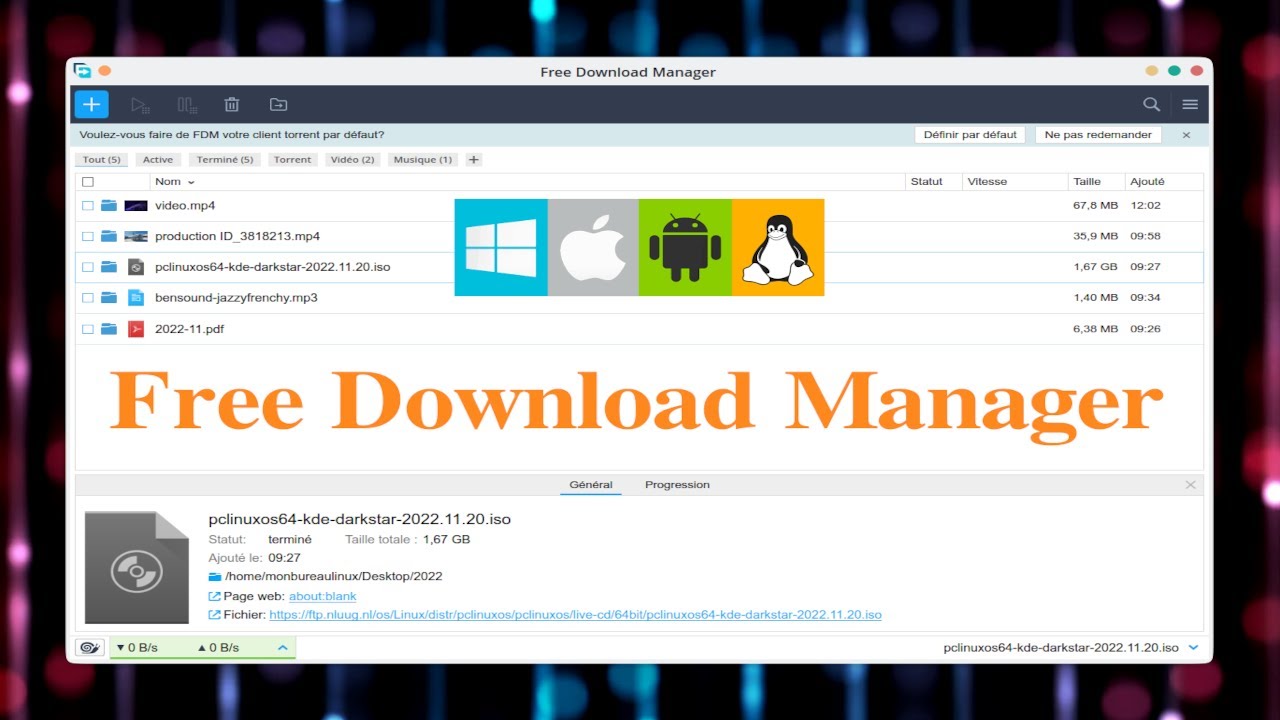Start all downloads from the toolbar
1280x720 pixels.
tap(140, 104)
